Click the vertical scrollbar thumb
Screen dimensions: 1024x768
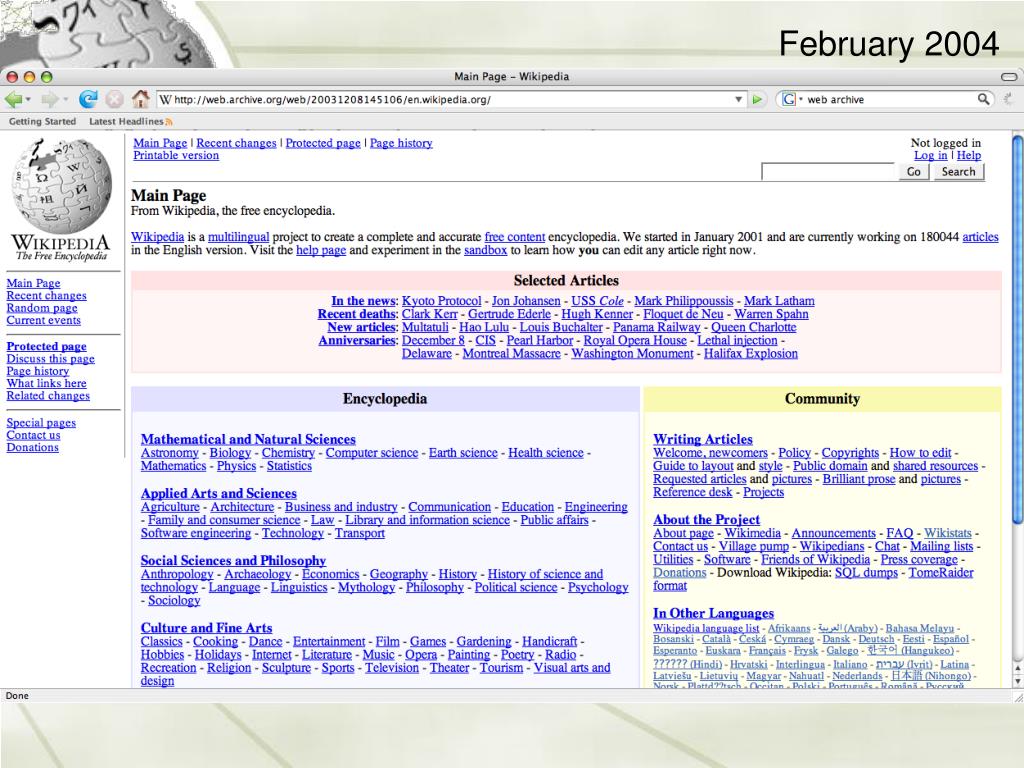(1017, 328)
